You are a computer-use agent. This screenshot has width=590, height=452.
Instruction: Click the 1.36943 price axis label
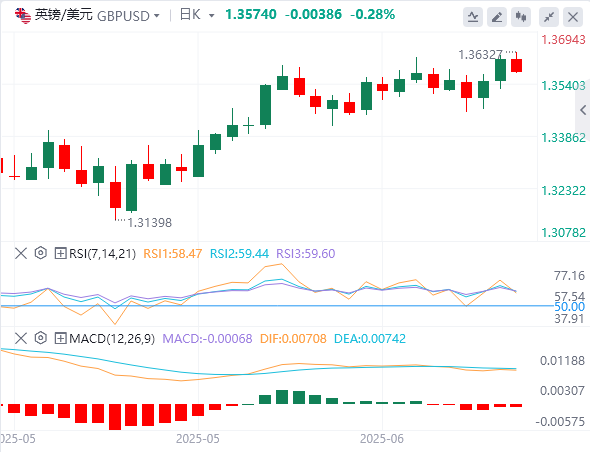pyautogui.click(x=563, y=40)
